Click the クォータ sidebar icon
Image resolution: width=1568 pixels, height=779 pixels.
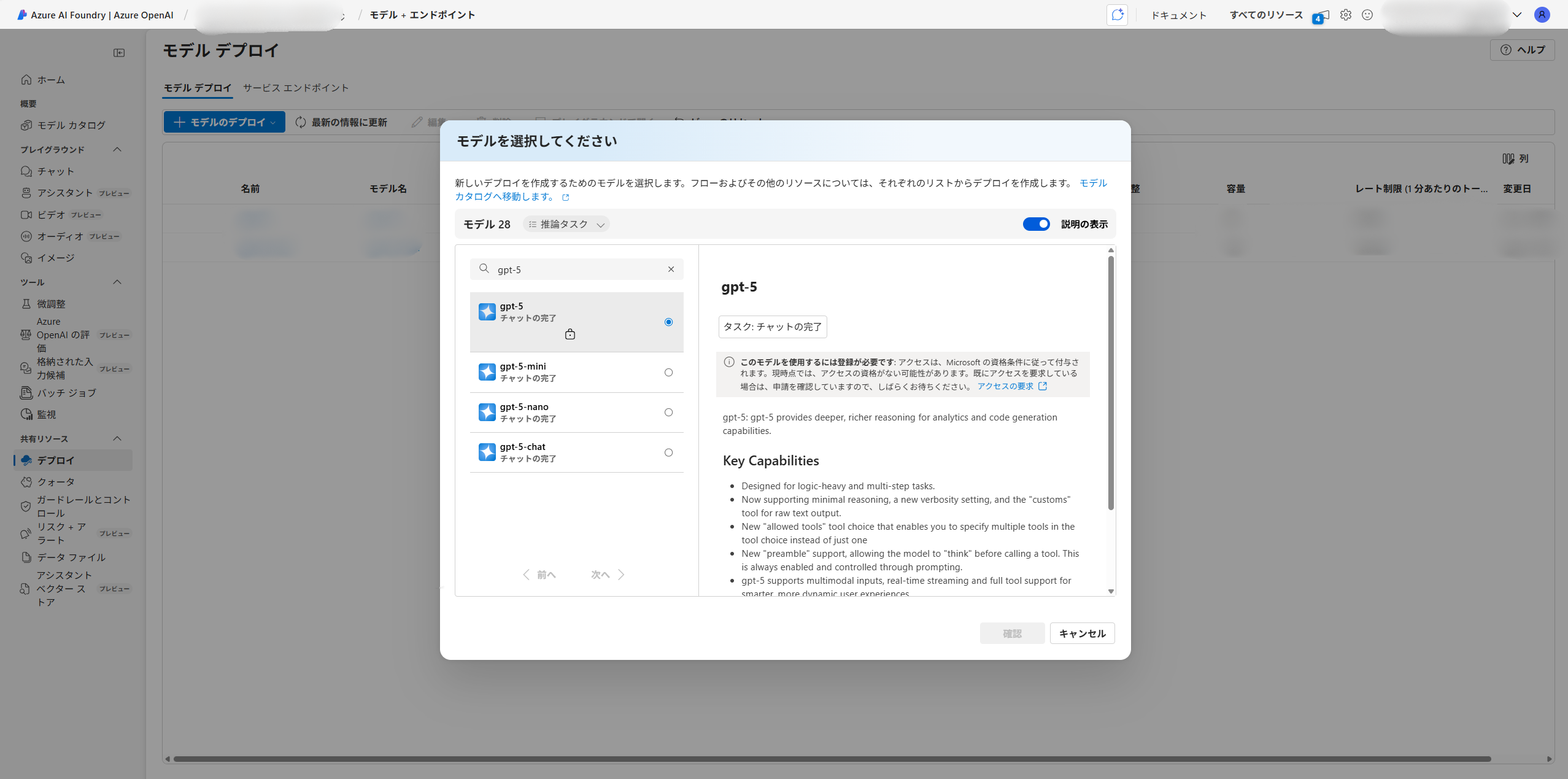[26, 482]
